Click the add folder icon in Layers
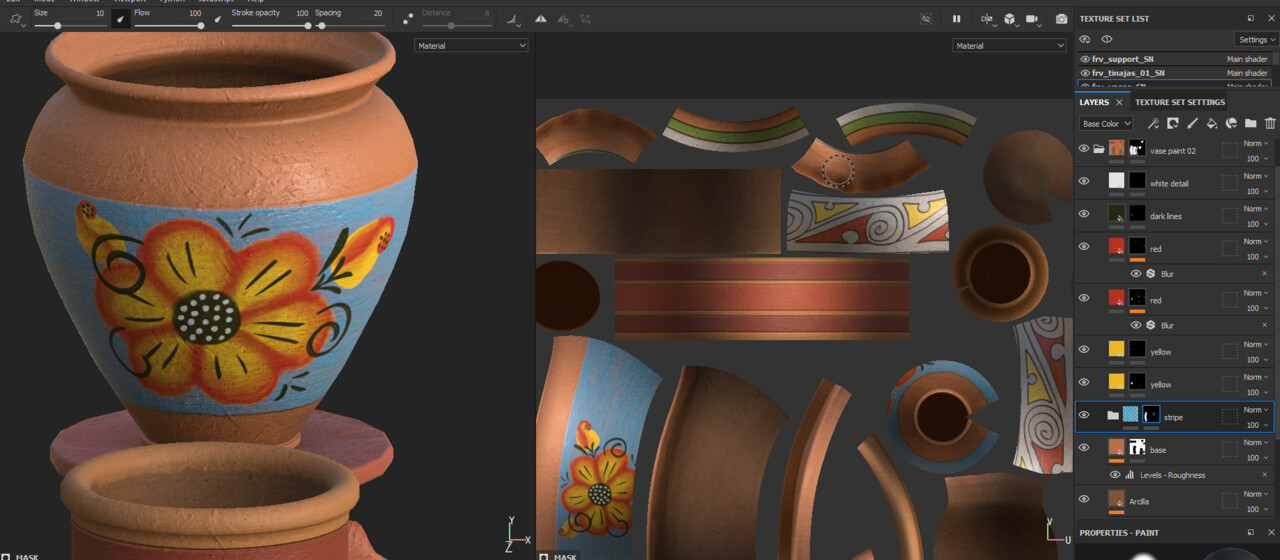This screenshot has height=560, width=1280. tap(1250, 124)
